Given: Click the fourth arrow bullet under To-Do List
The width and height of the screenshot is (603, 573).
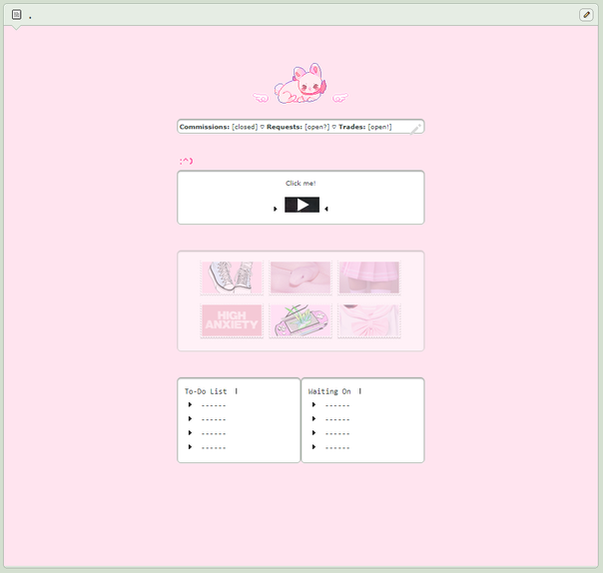Looking at the screenshot, I should (190, 447).
